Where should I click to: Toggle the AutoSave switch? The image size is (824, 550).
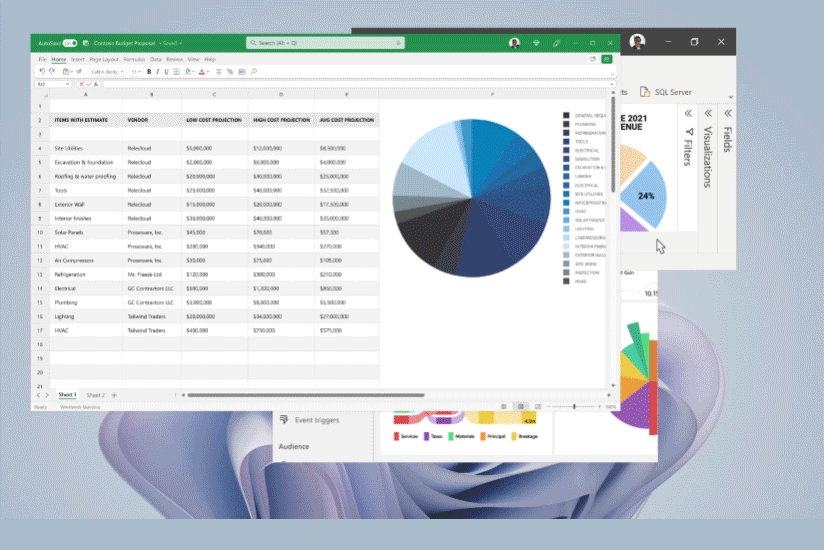click(69, 44)
